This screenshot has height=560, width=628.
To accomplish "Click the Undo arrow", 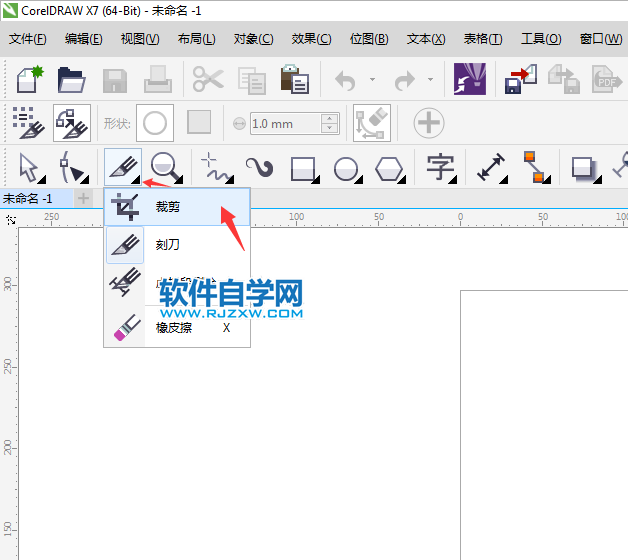I will (x=345, y=80).
